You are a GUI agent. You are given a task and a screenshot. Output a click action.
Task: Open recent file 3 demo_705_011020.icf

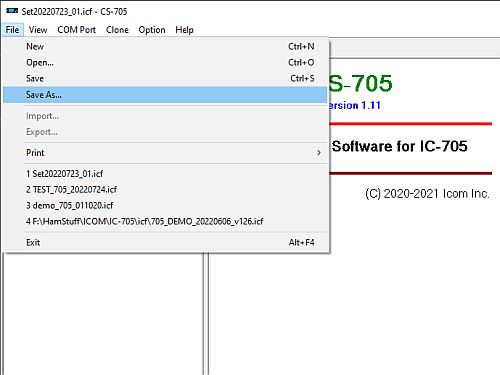[165, 205]
